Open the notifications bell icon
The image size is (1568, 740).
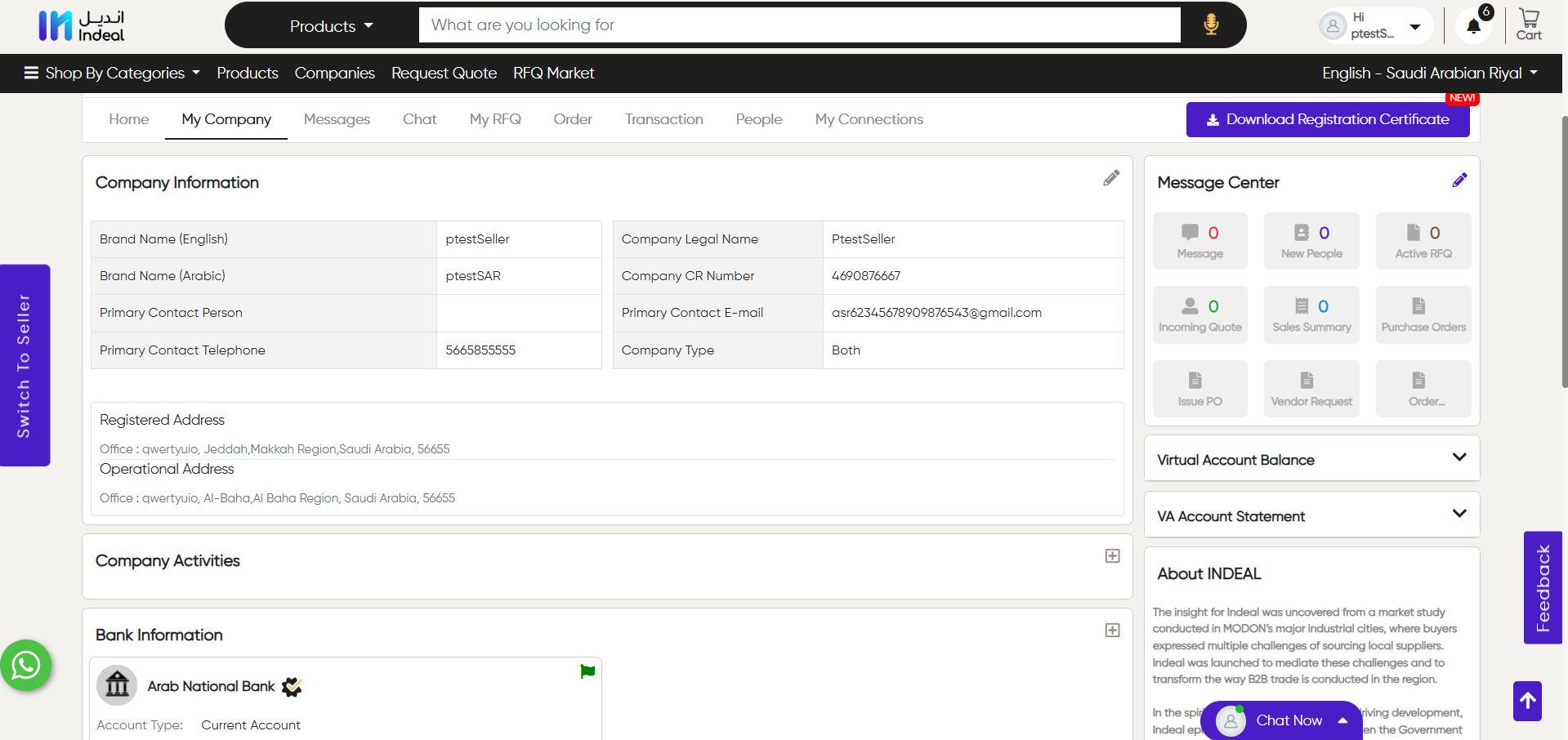(1473, 26)
